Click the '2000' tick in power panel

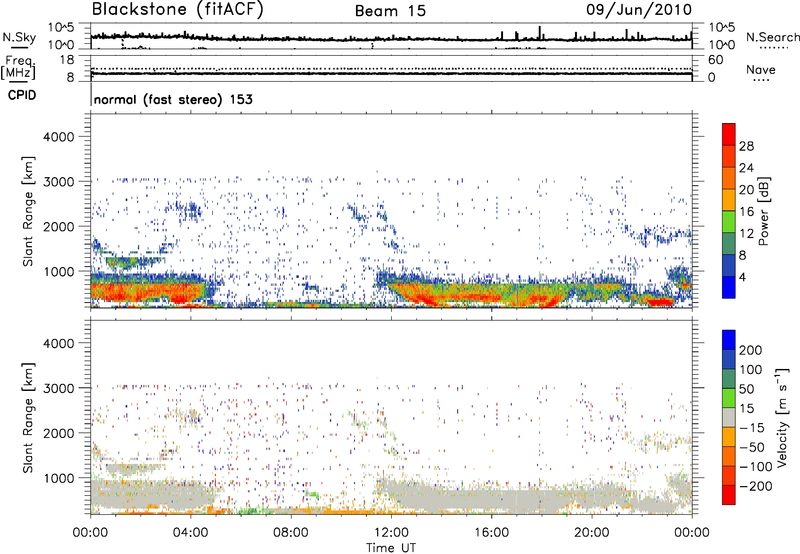coord(58,226)
